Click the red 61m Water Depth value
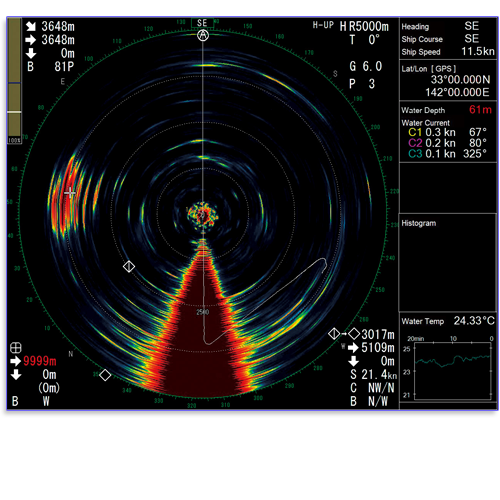Screen dimensions: 500x500 click(x=480, y=110)
